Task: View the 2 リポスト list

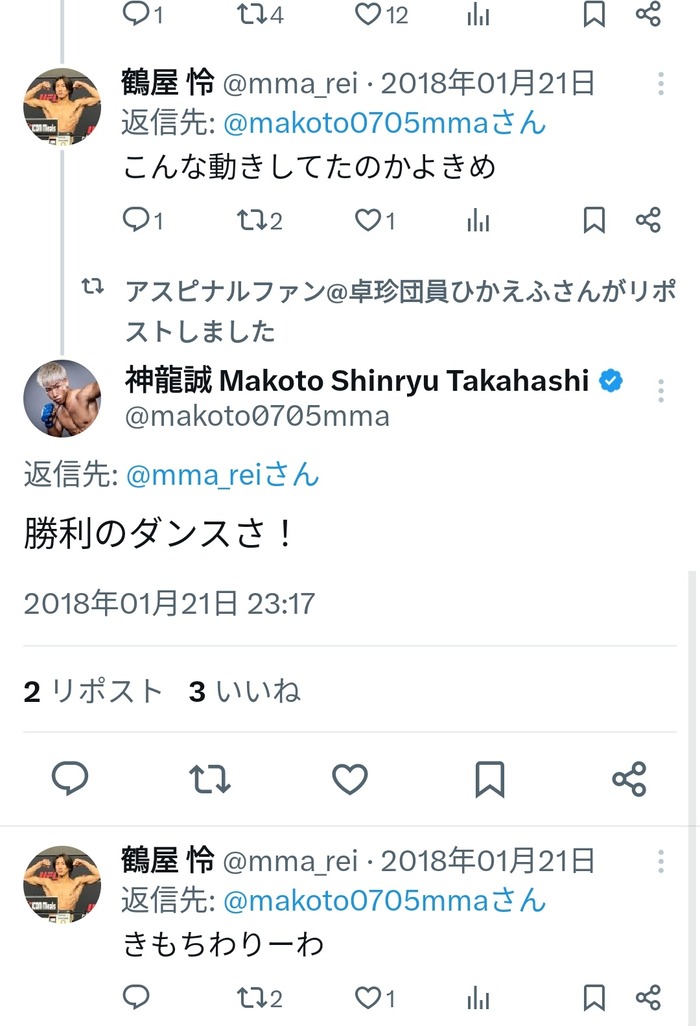Action: click(x=93, y=691)
